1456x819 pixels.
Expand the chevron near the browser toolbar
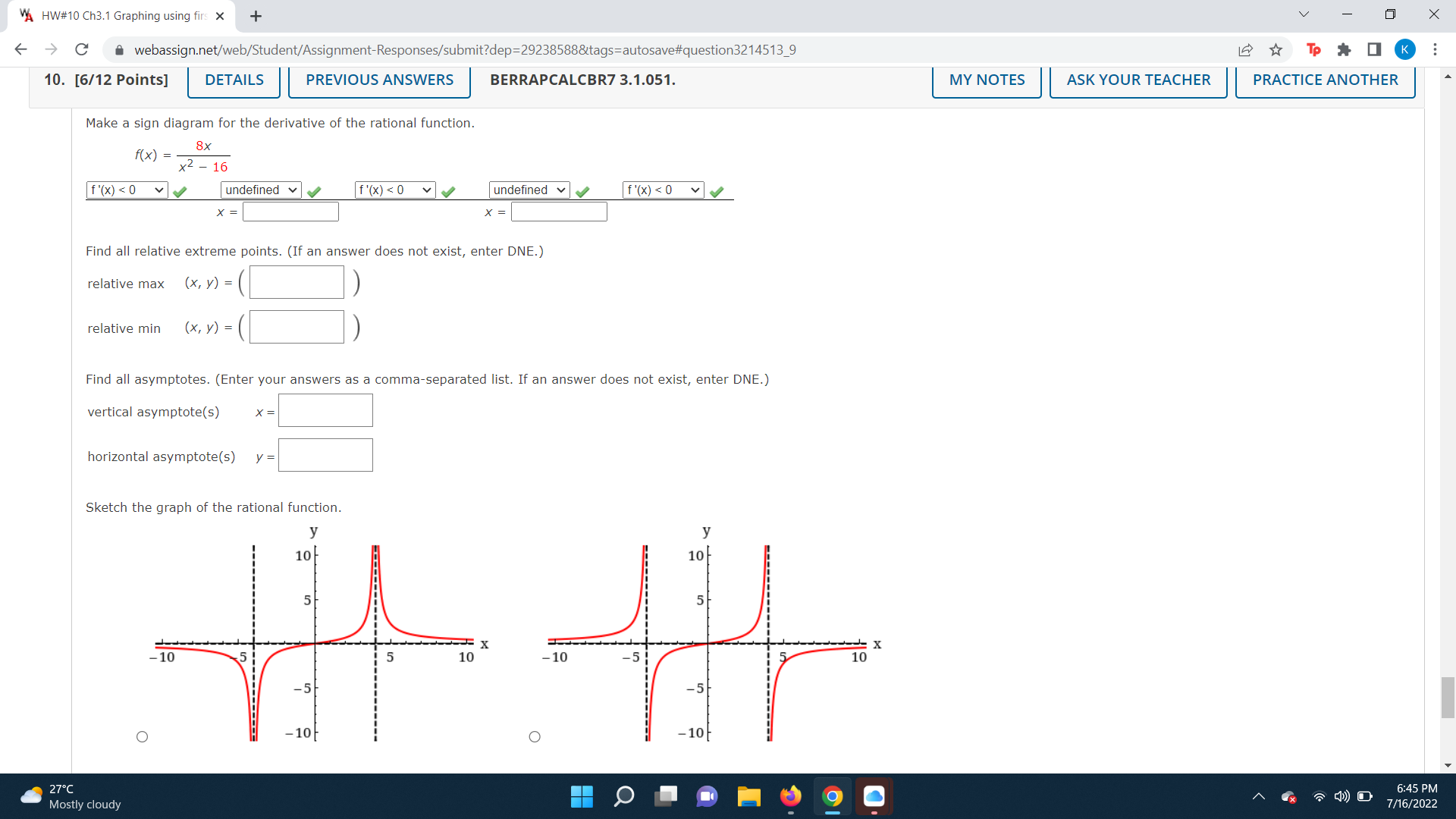click(1302, 14)
